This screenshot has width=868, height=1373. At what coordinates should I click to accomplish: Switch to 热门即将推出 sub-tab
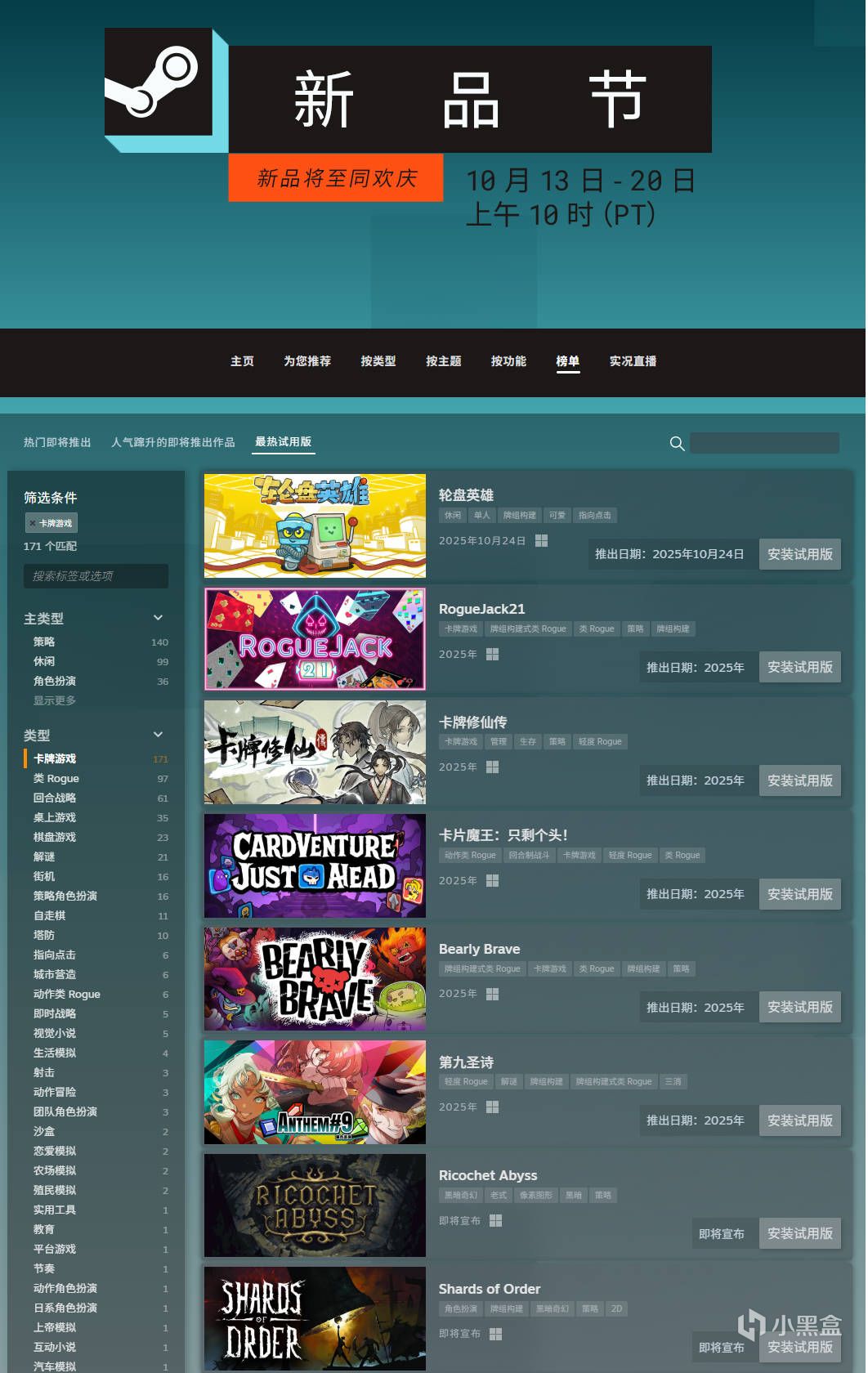pyautogui.click(x=57, y=442)
